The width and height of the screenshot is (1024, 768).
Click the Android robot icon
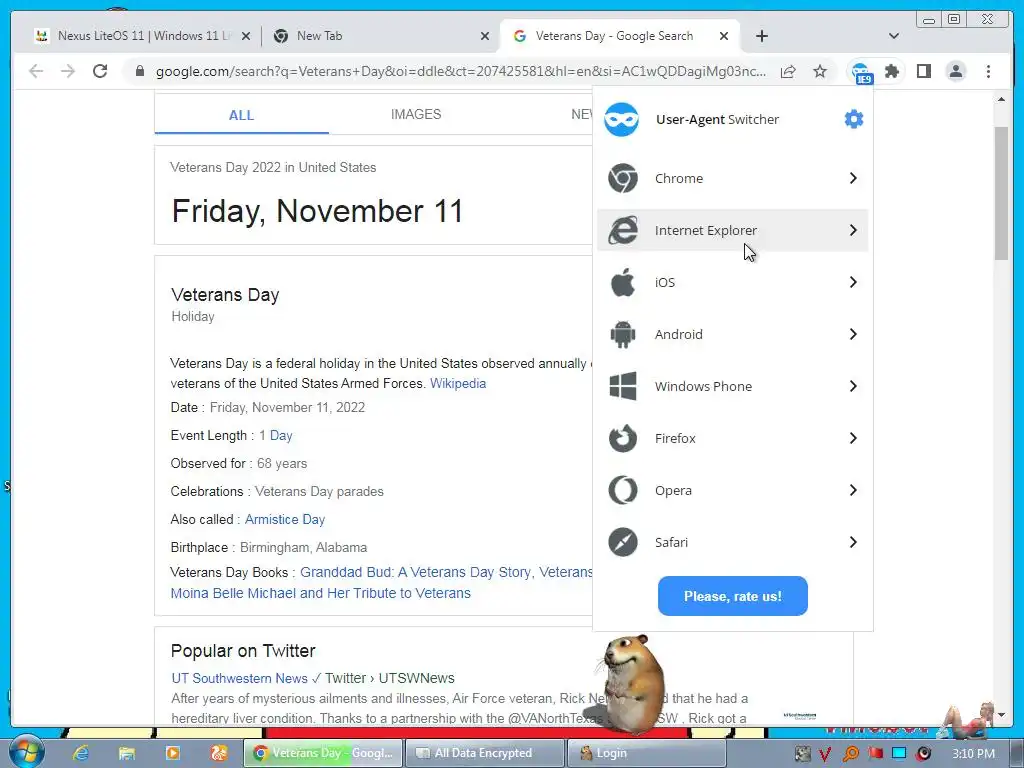[x=622, y=334]
